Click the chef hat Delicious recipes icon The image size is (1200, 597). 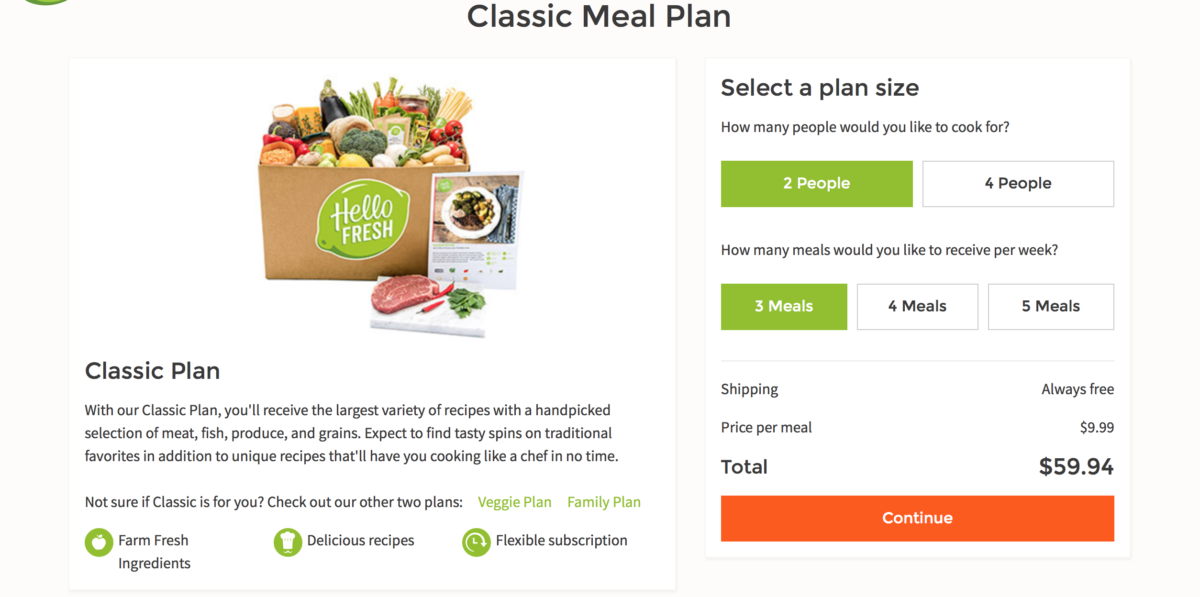click(x=287, y=542)
